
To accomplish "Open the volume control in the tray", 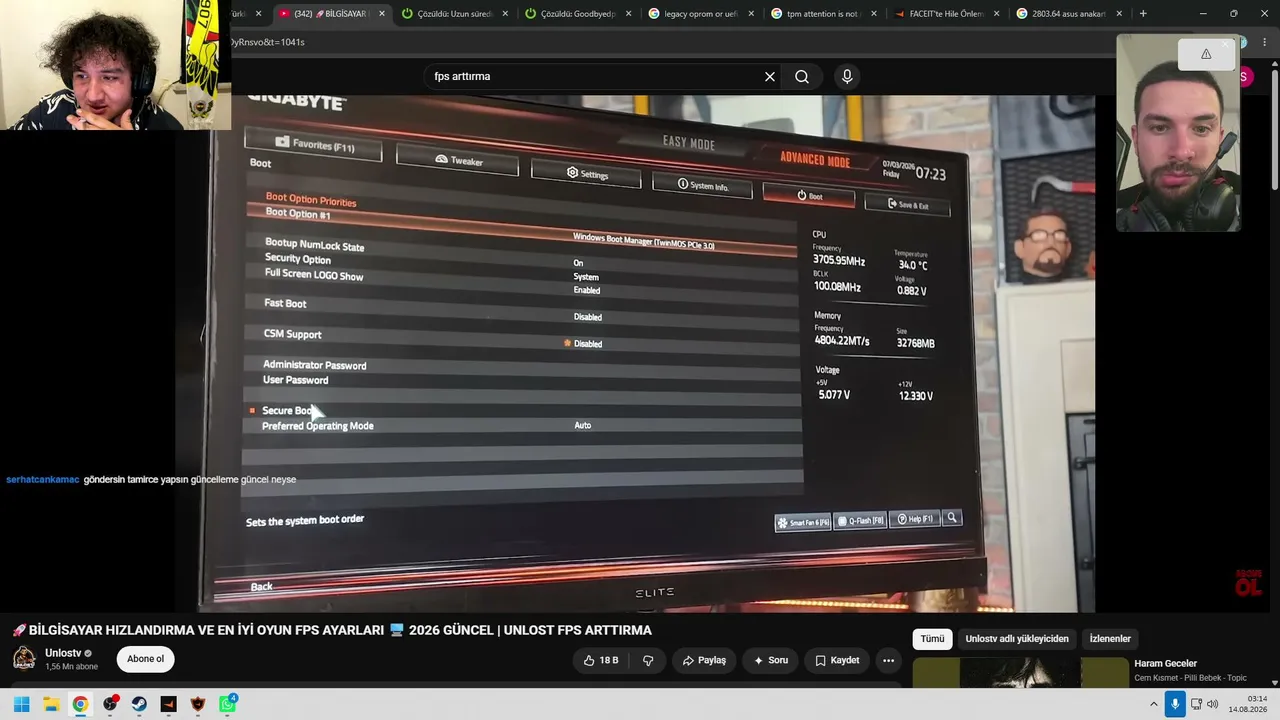I will 1213,704.
